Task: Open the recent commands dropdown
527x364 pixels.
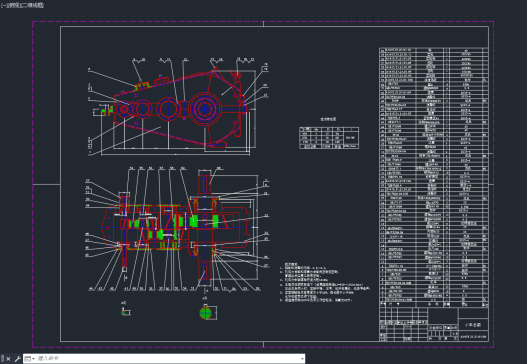Action: pos(30,359)
